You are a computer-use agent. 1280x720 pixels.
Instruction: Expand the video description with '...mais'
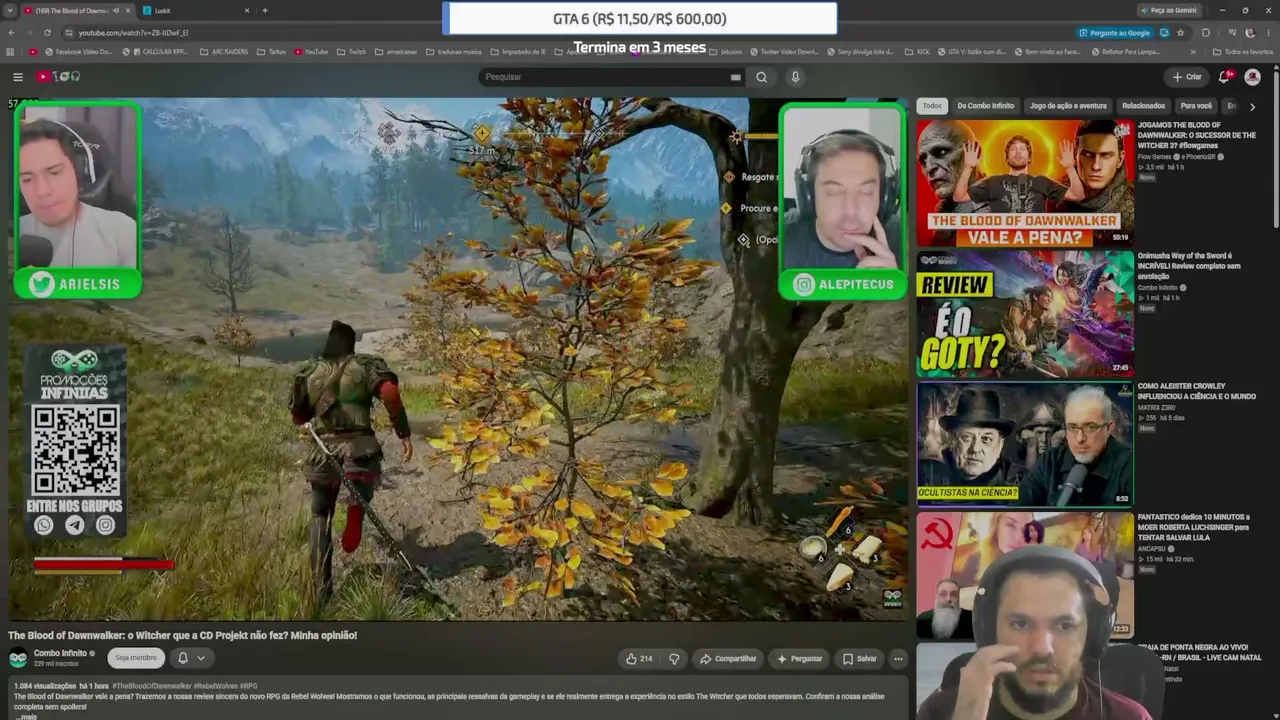point(26,716)
